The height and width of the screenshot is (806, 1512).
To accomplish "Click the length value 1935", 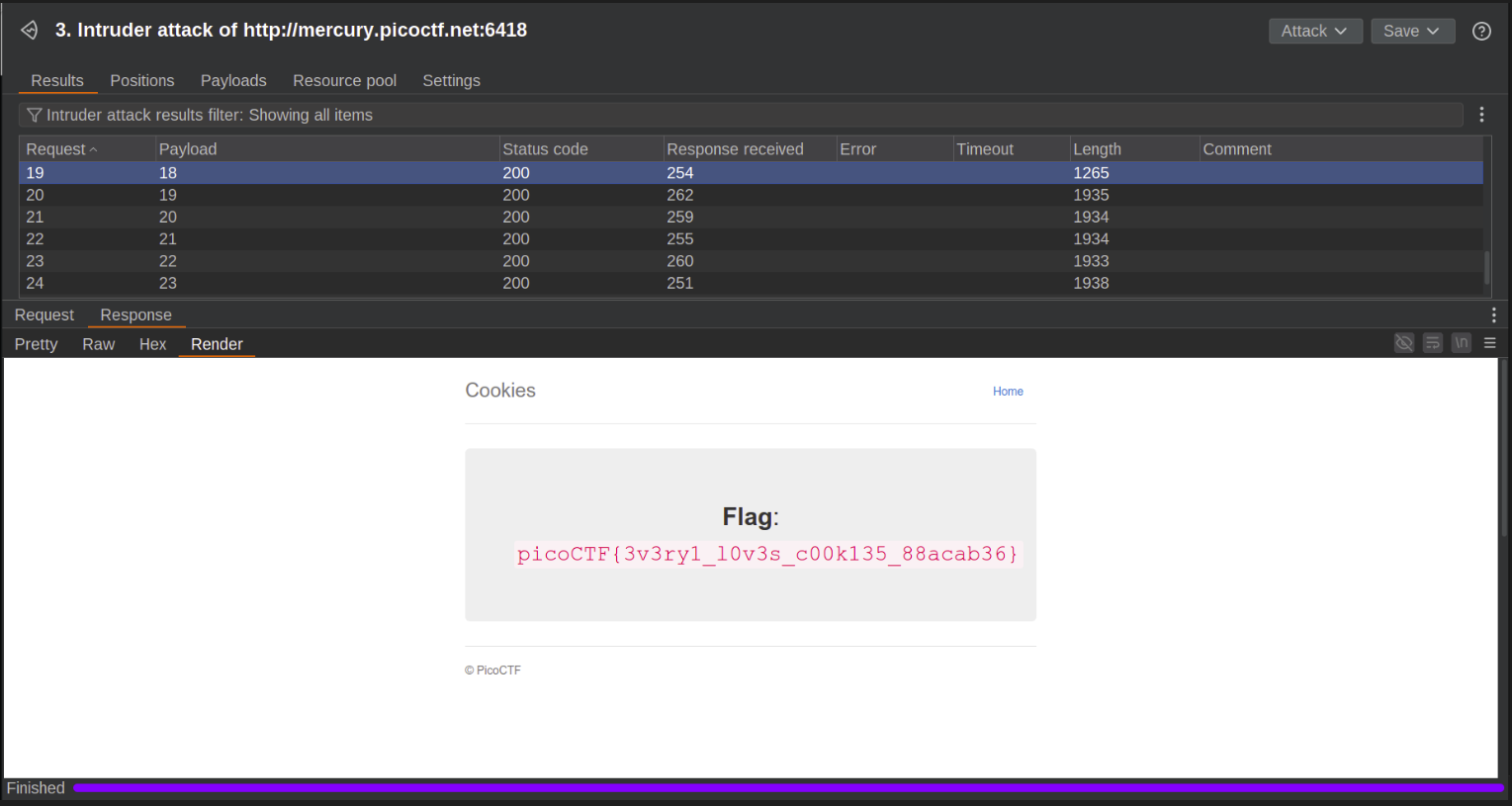I will [x=1091, y=195].
